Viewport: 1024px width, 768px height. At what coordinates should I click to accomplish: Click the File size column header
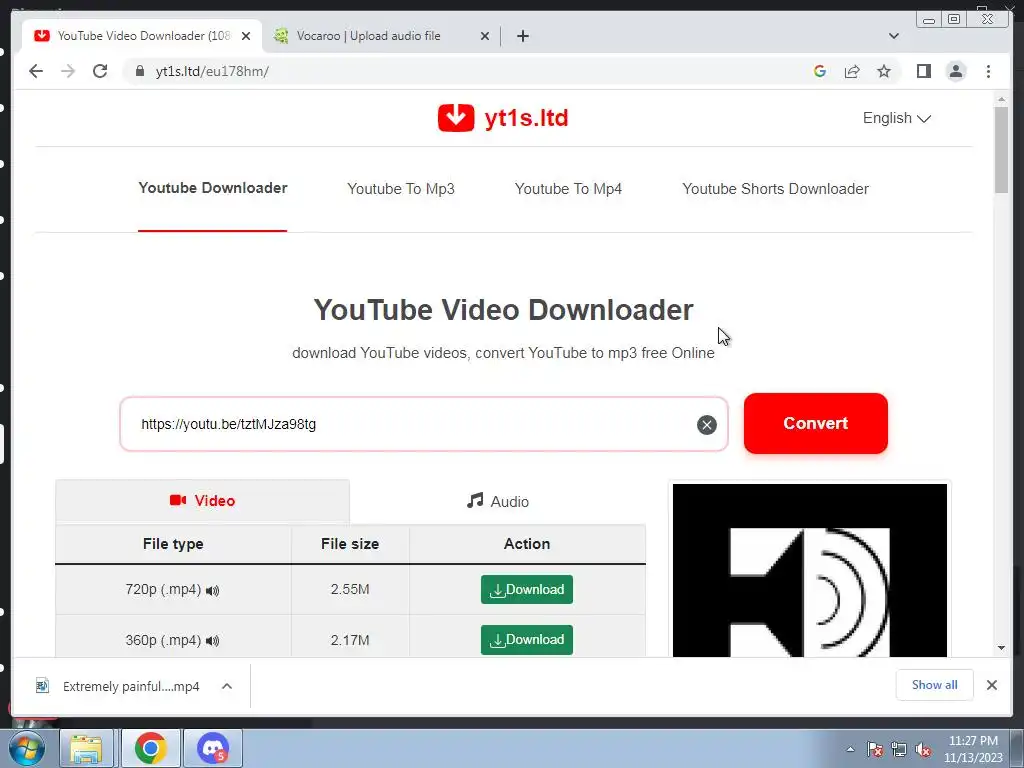(350, 544)
